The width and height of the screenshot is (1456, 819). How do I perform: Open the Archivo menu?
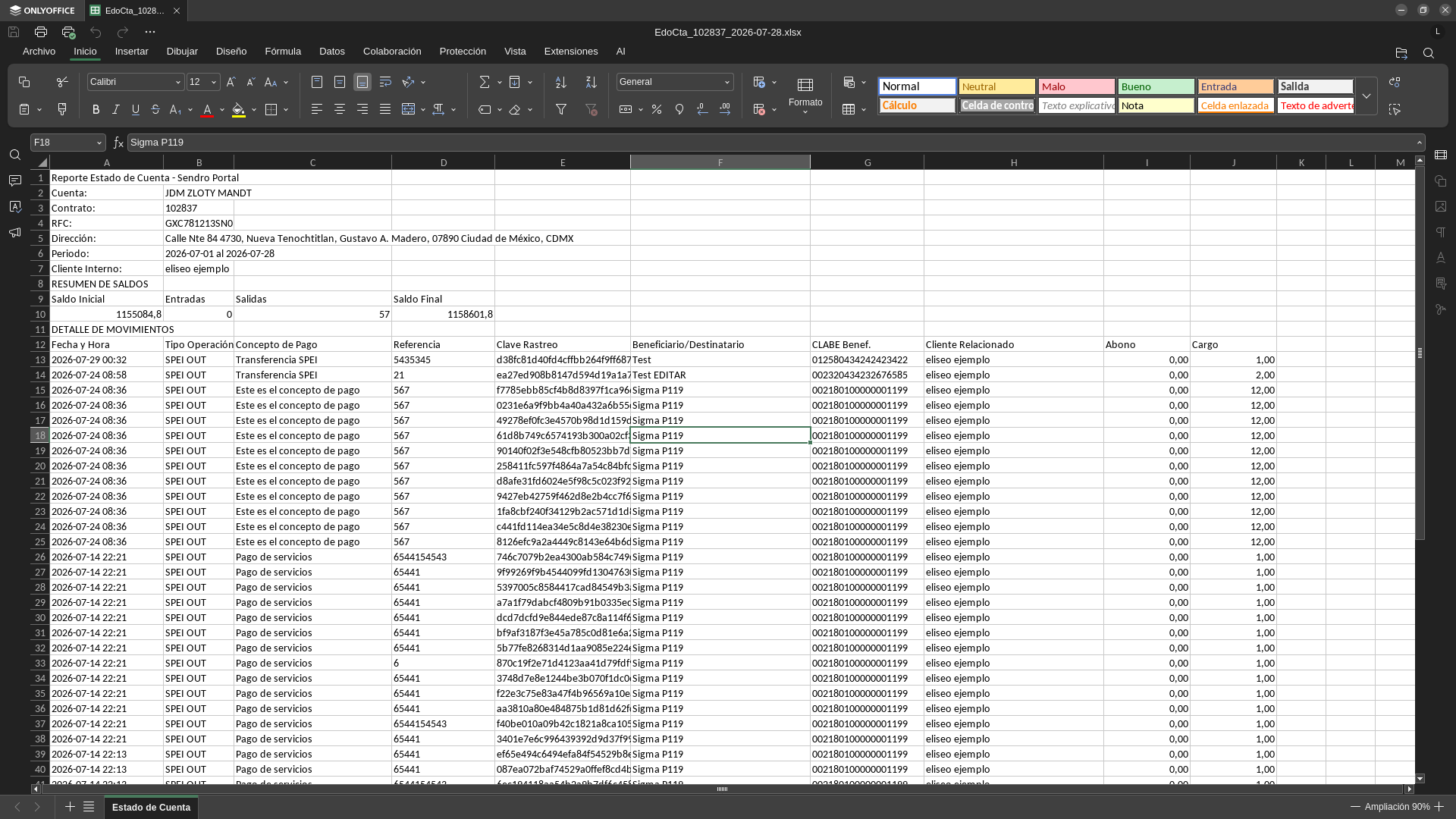coord(39,52)
